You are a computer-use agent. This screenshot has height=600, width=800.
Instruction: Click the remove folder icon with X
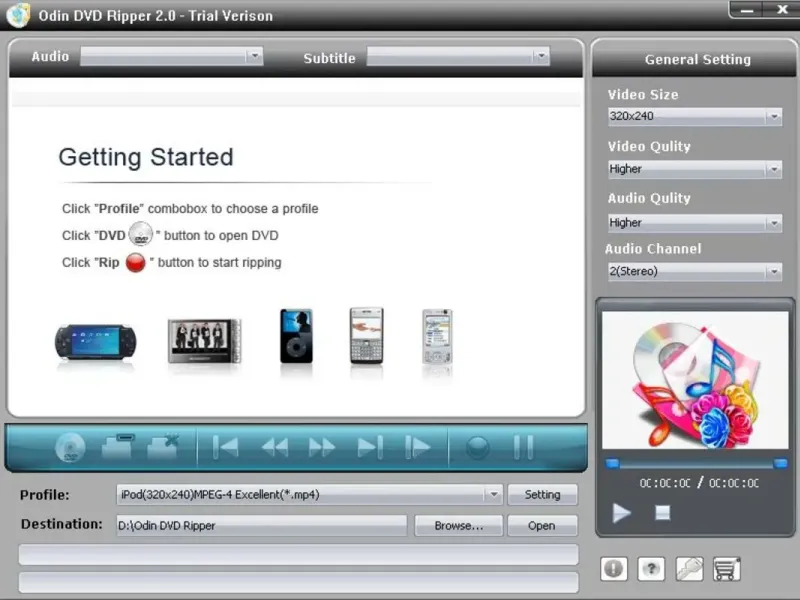pyautogui.click(x=163, y=447)
